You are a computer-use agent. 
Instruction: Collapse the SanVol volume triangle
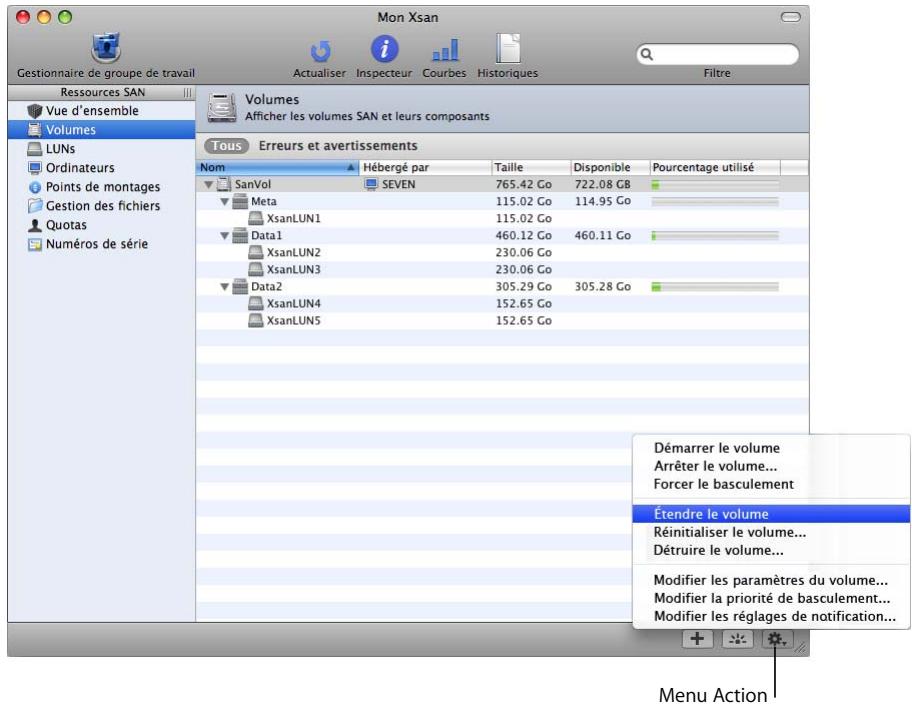point(208,184)
